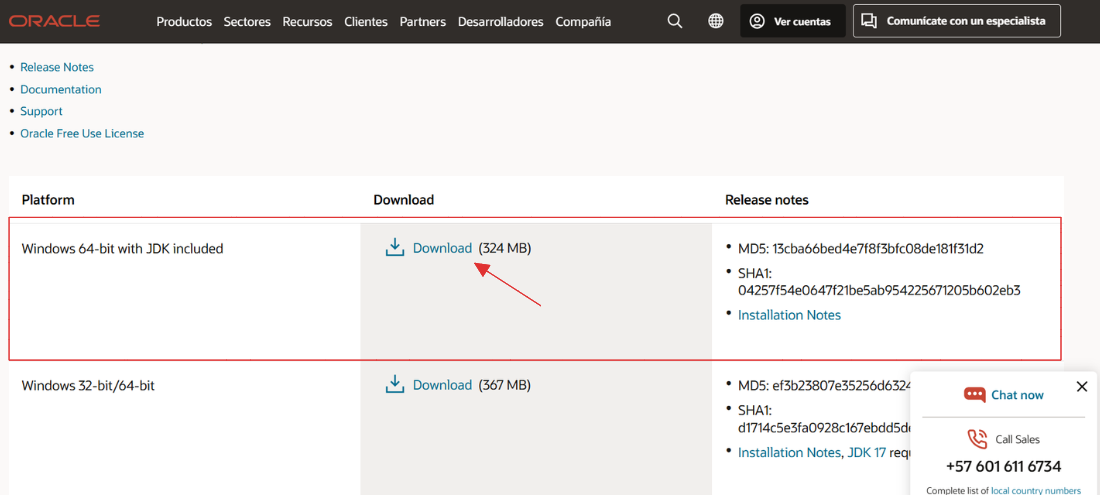
Task: Click the (367 MB) file size text
Action: (x=504, y=385)
